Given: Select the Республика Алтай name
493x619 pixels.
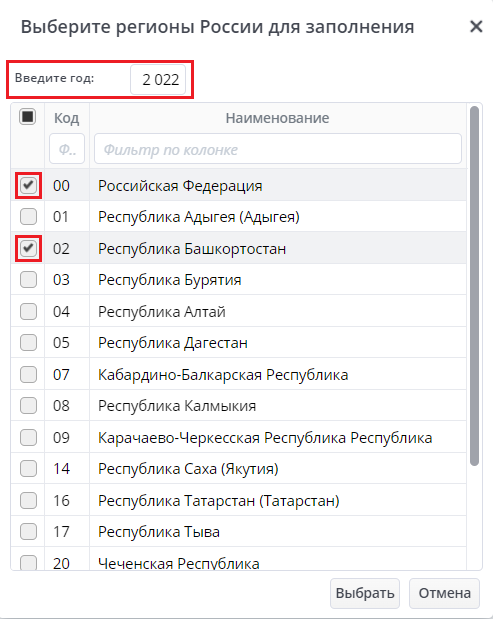Looking at the screenshot, I should [162, 311].
